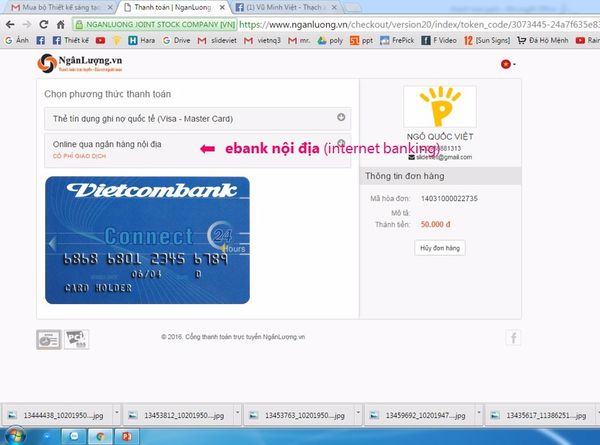This screenshot has height=445, width=600.
Task: Open the yellow lightbulb bookmark icon
Action: pyautogui.click(x=116, y=40)
